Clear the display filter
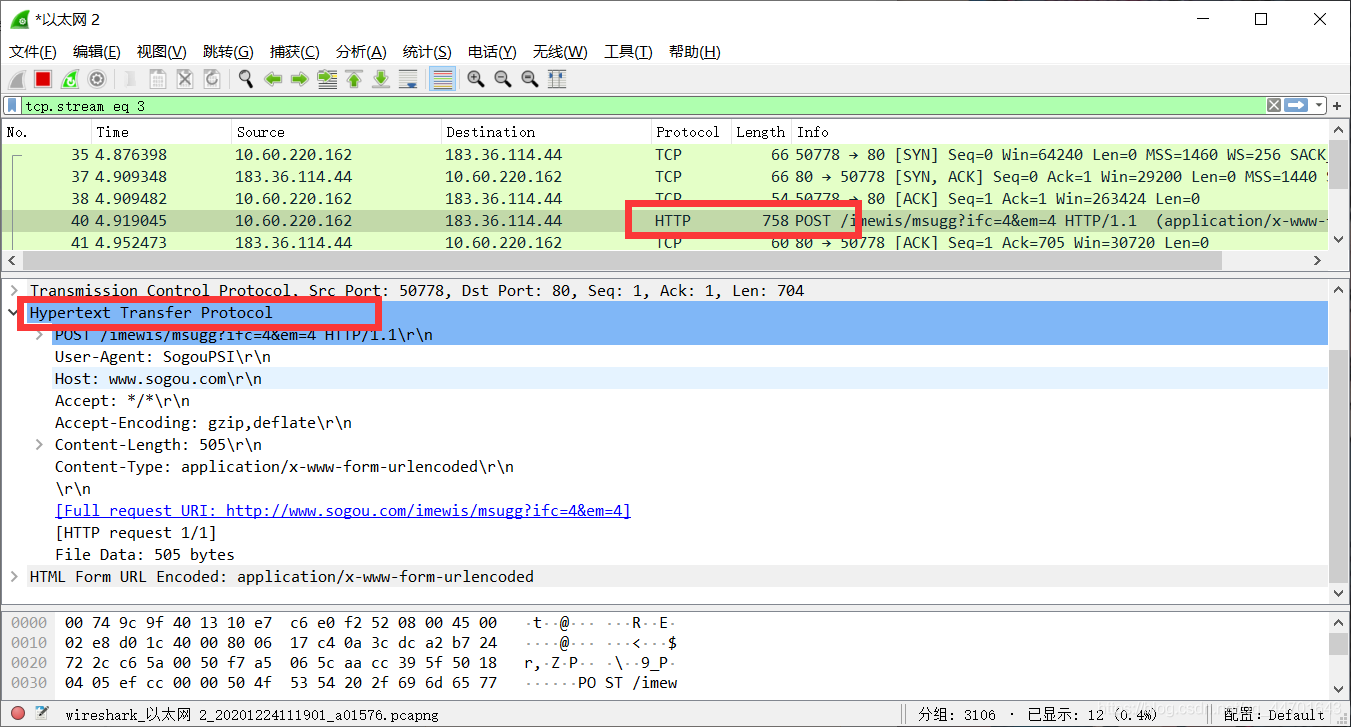This screenshot has height=727, width=1351. 1274,105
